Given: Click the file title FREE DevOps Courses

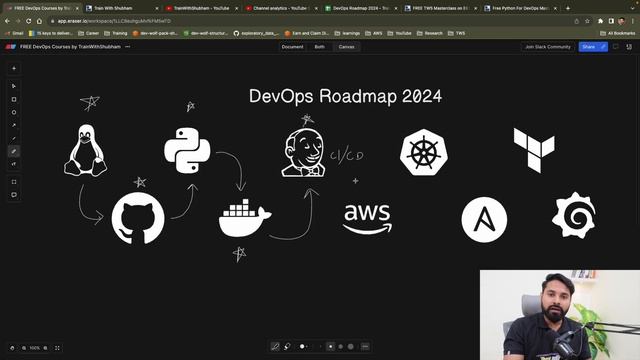Looking at the screenshot, I should (x=70, y=47).
